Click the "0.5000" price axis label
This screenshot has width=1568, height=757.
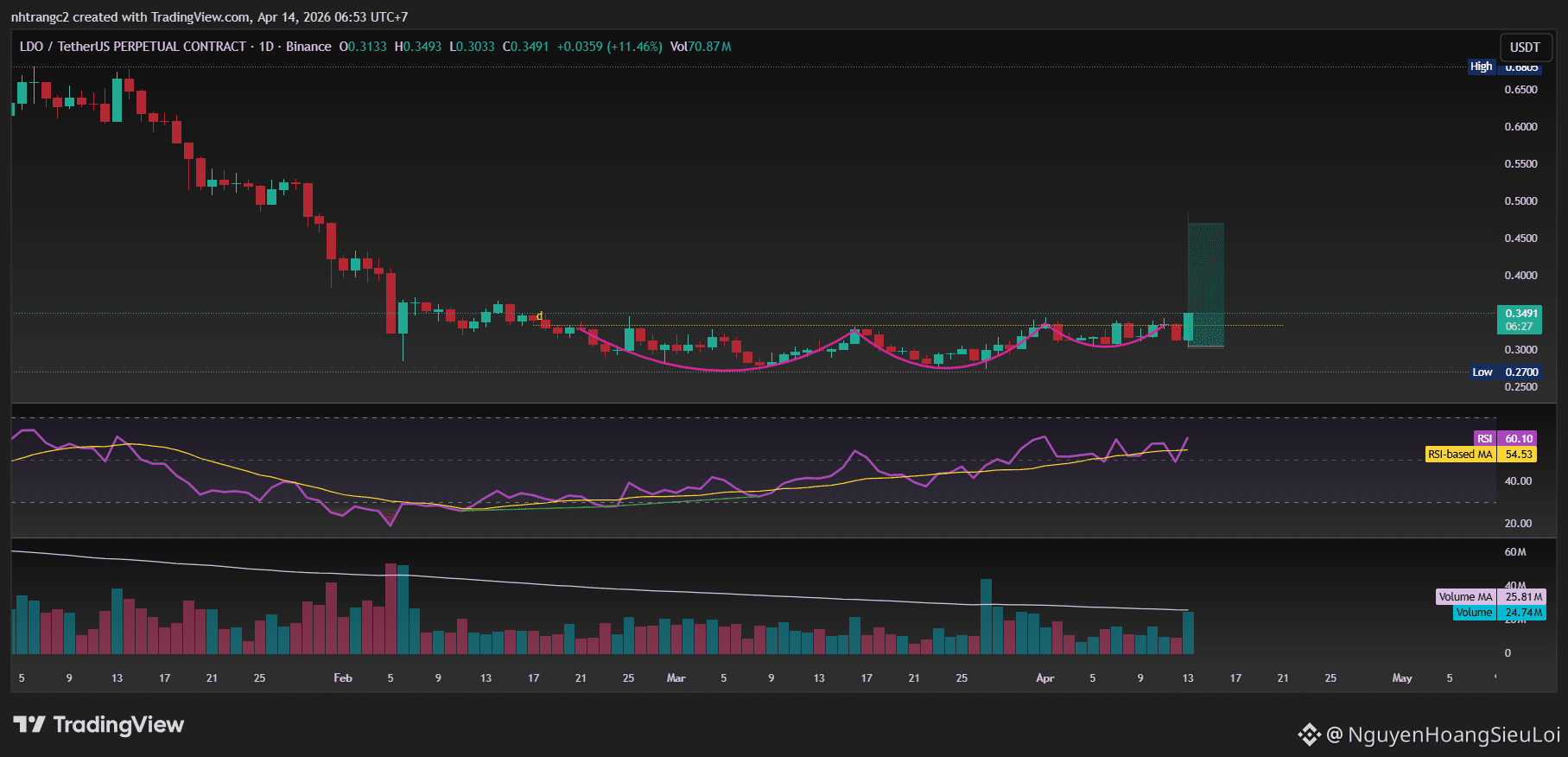click(x=1521, y=201)
